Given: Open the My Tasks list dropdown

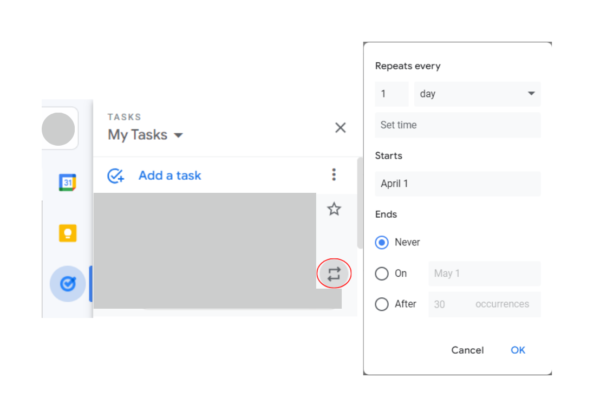Looking at the screenshot, I should (145, 135).
